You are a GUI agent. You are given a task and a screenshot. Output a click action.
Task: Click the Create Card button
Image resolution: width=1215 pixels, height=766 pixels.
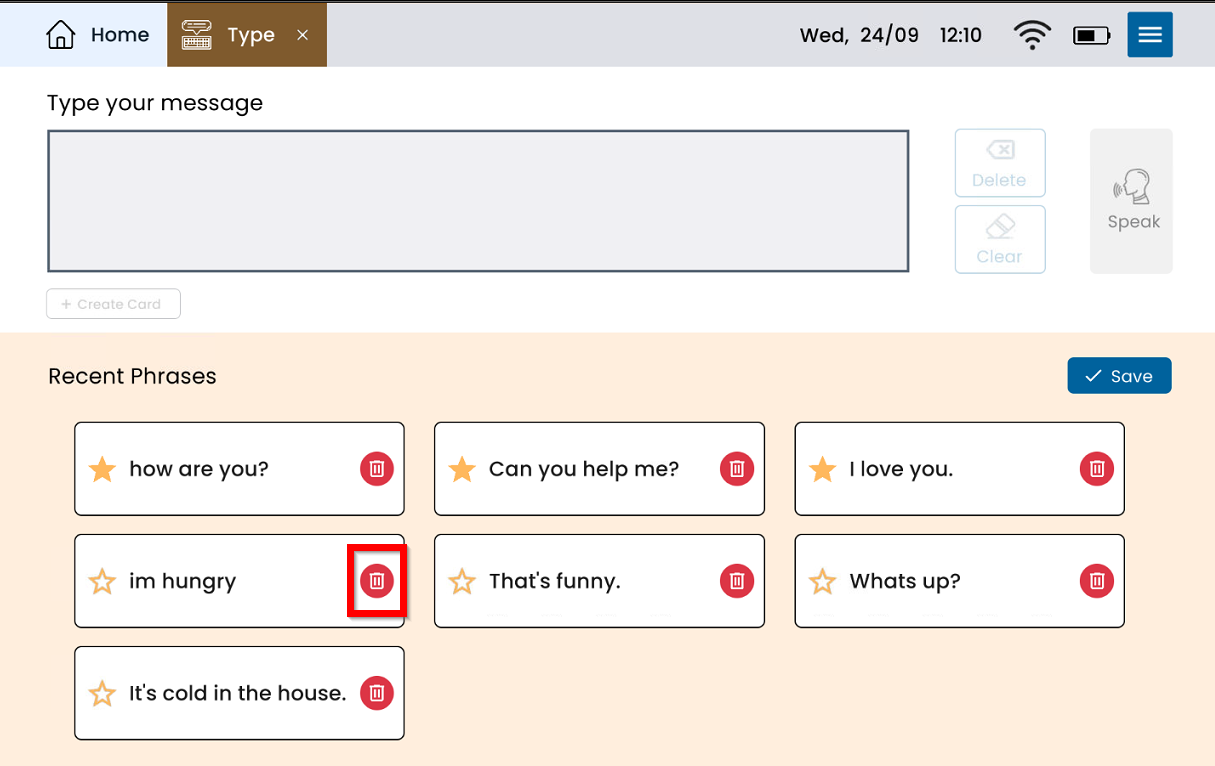pyautogui.click(x=113, y=304)
